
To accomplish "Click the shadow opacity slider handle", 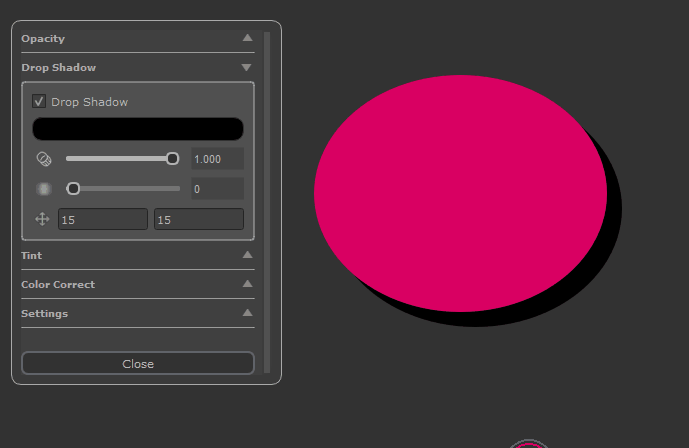I will [x=172, y=159].
